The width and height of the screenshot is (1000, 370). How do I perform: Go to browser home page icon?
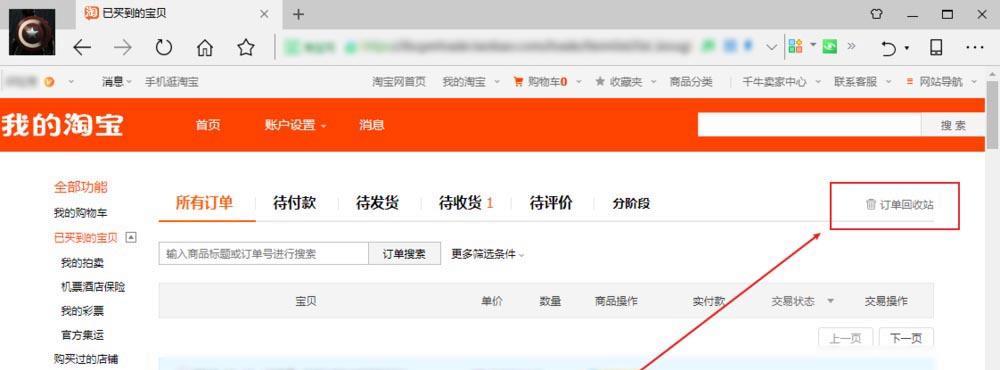(x=205, y=47)
